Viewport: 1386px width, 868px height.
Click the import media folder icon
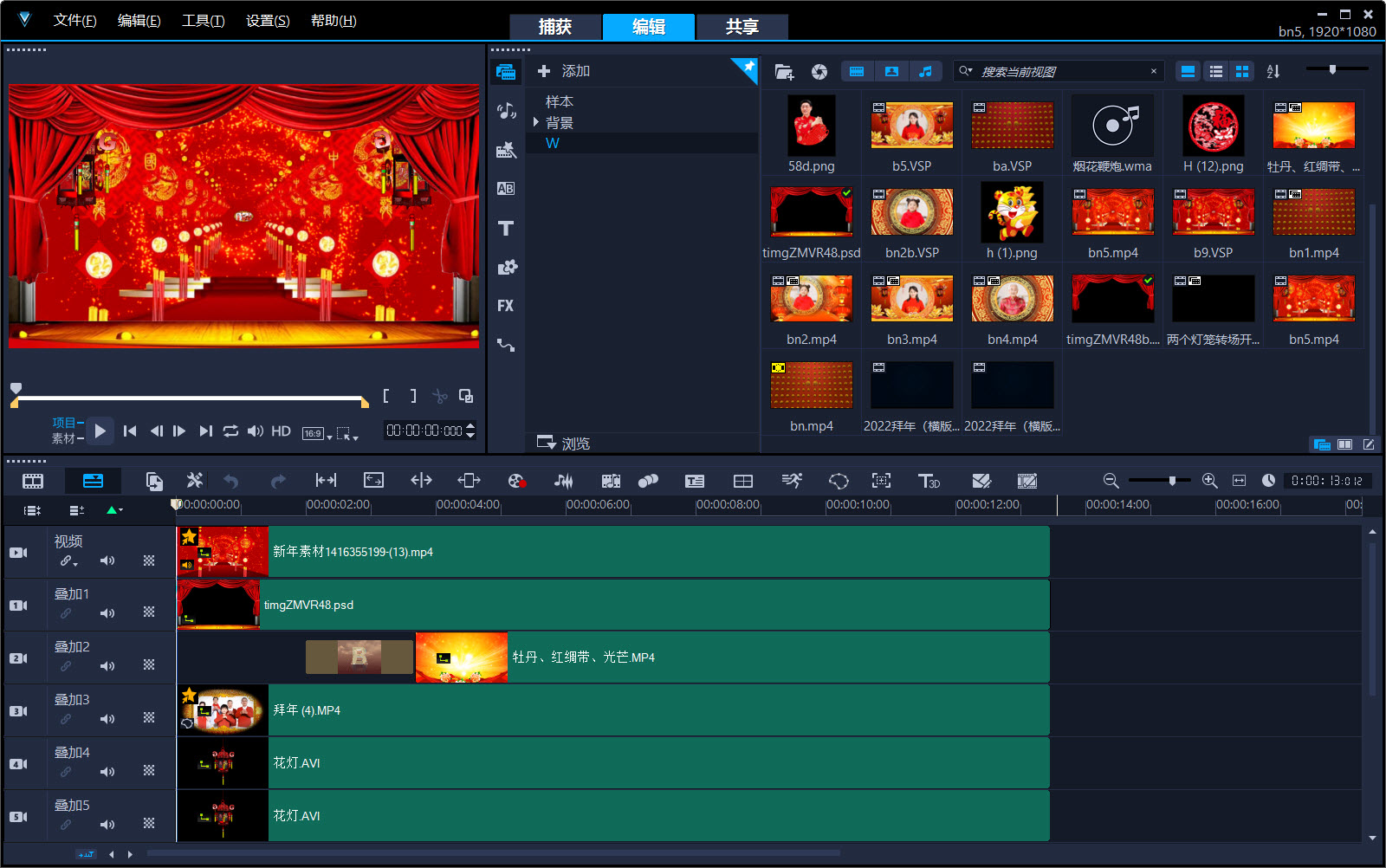pos(784,72)
